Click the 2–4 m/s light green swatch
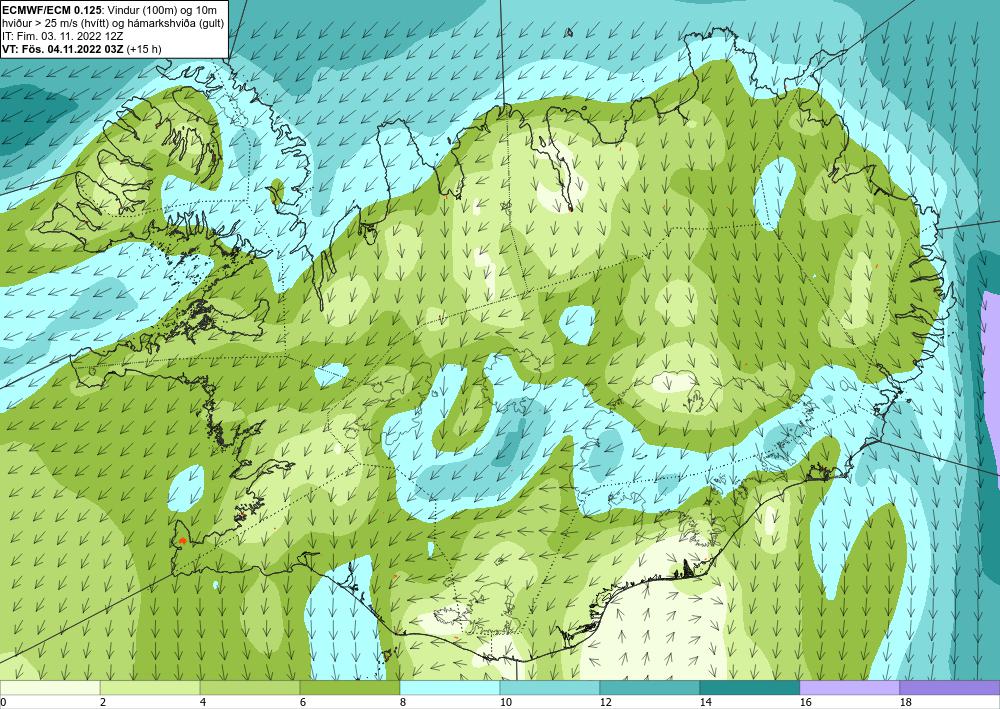This screenshot has width=1000, height=709. pos(150,688)
